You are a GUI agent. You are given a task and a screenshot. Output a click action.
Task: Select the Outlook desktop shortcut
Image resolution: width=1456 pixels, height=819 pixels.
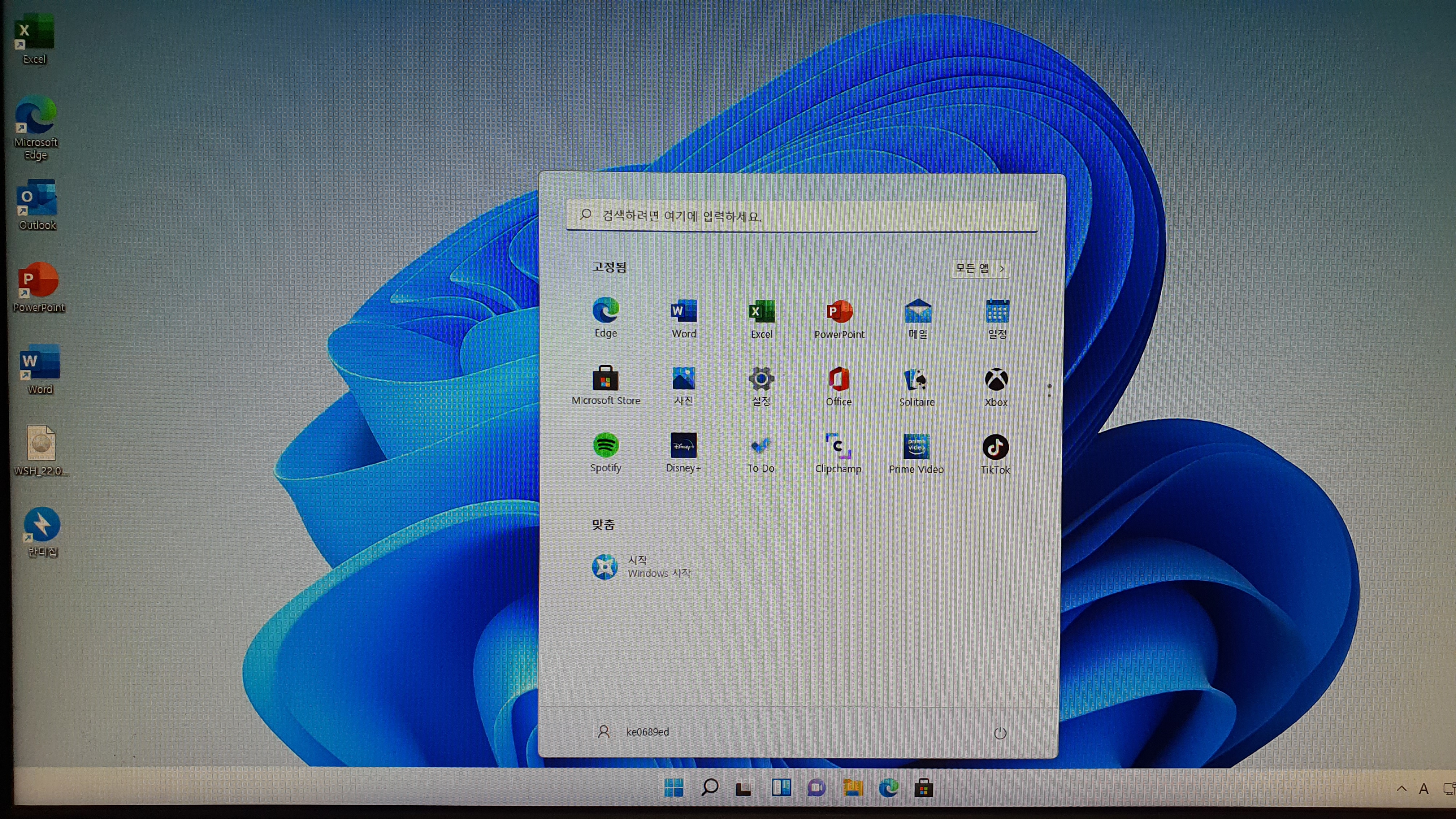pyautogui.click(x=37, y=205)
